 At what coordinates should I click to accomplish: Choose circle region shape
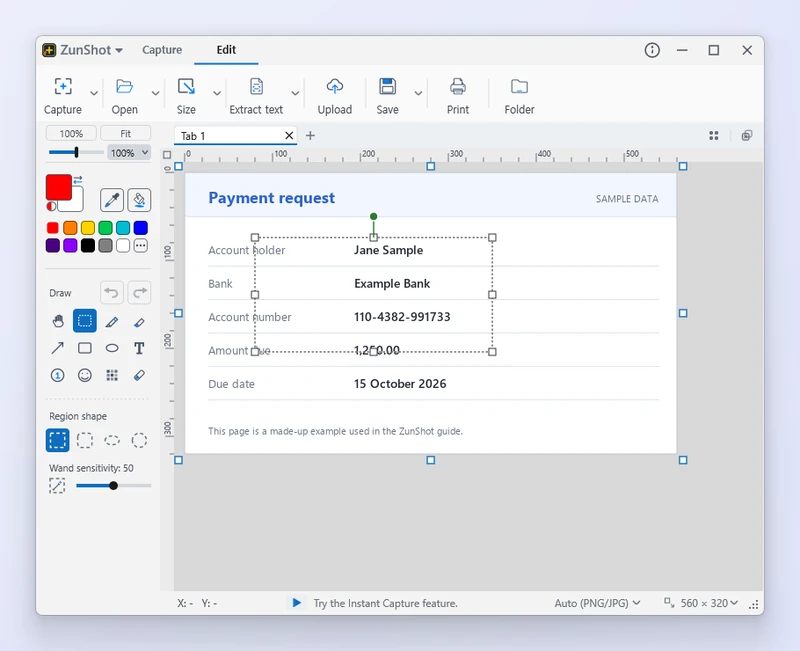point(139,440)
